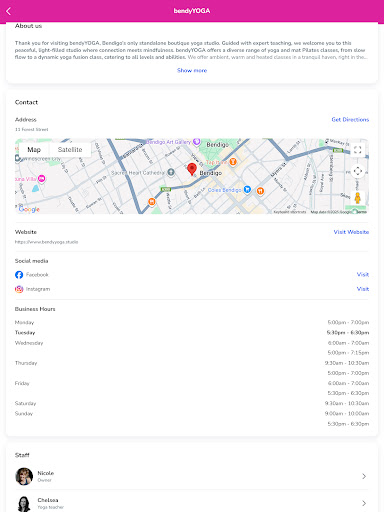Click the bendyoga.studio website URL text

point(46,242)
